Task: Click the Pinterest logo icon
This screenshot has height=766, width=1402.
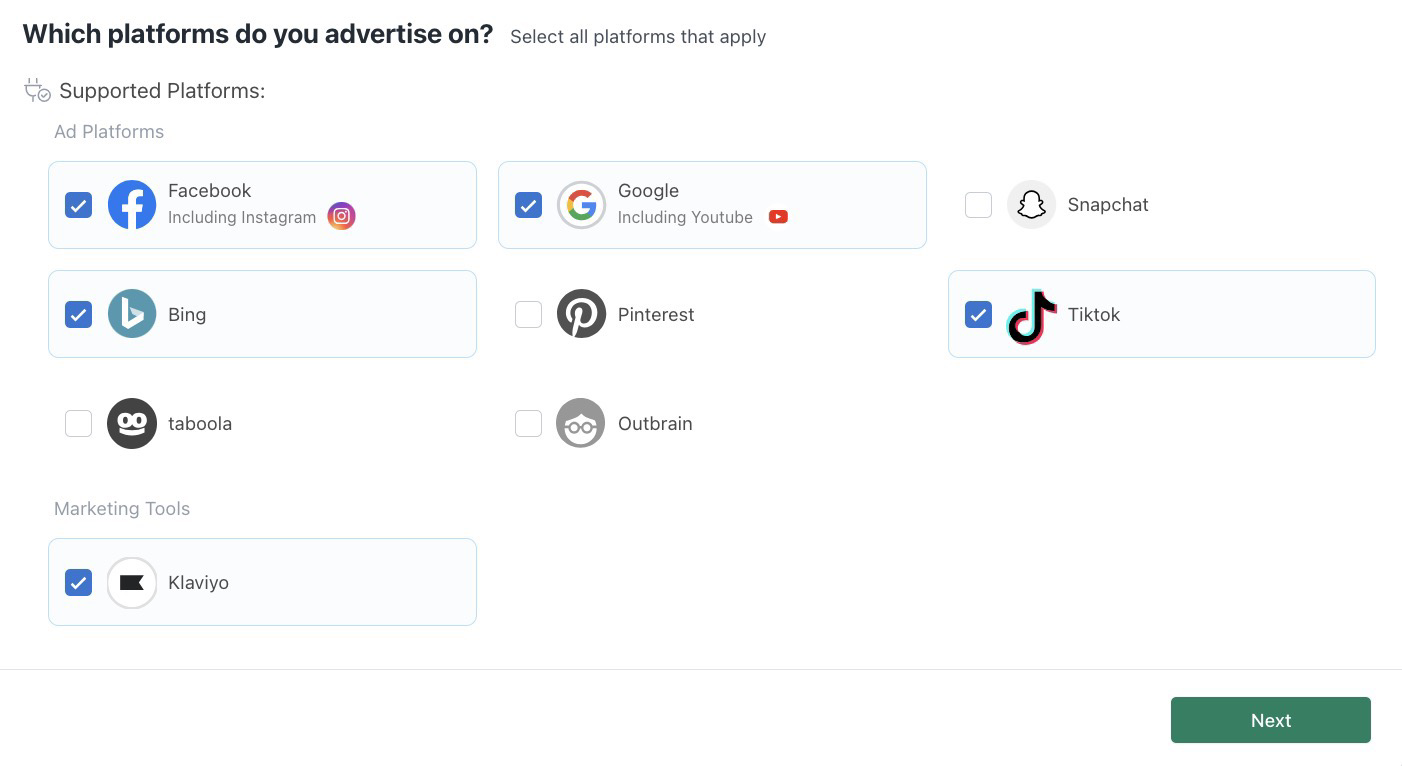Action: click(581, 314)
